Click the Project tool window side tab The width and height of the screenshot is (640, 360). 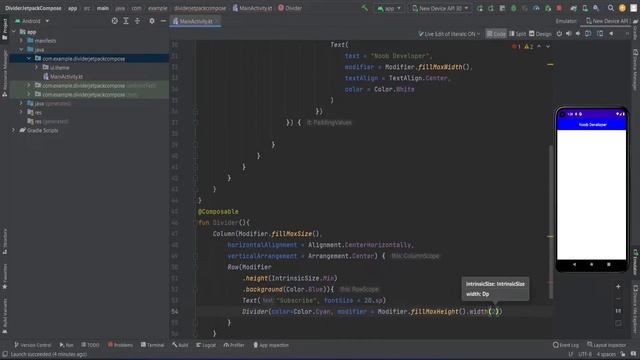(4, 29)
